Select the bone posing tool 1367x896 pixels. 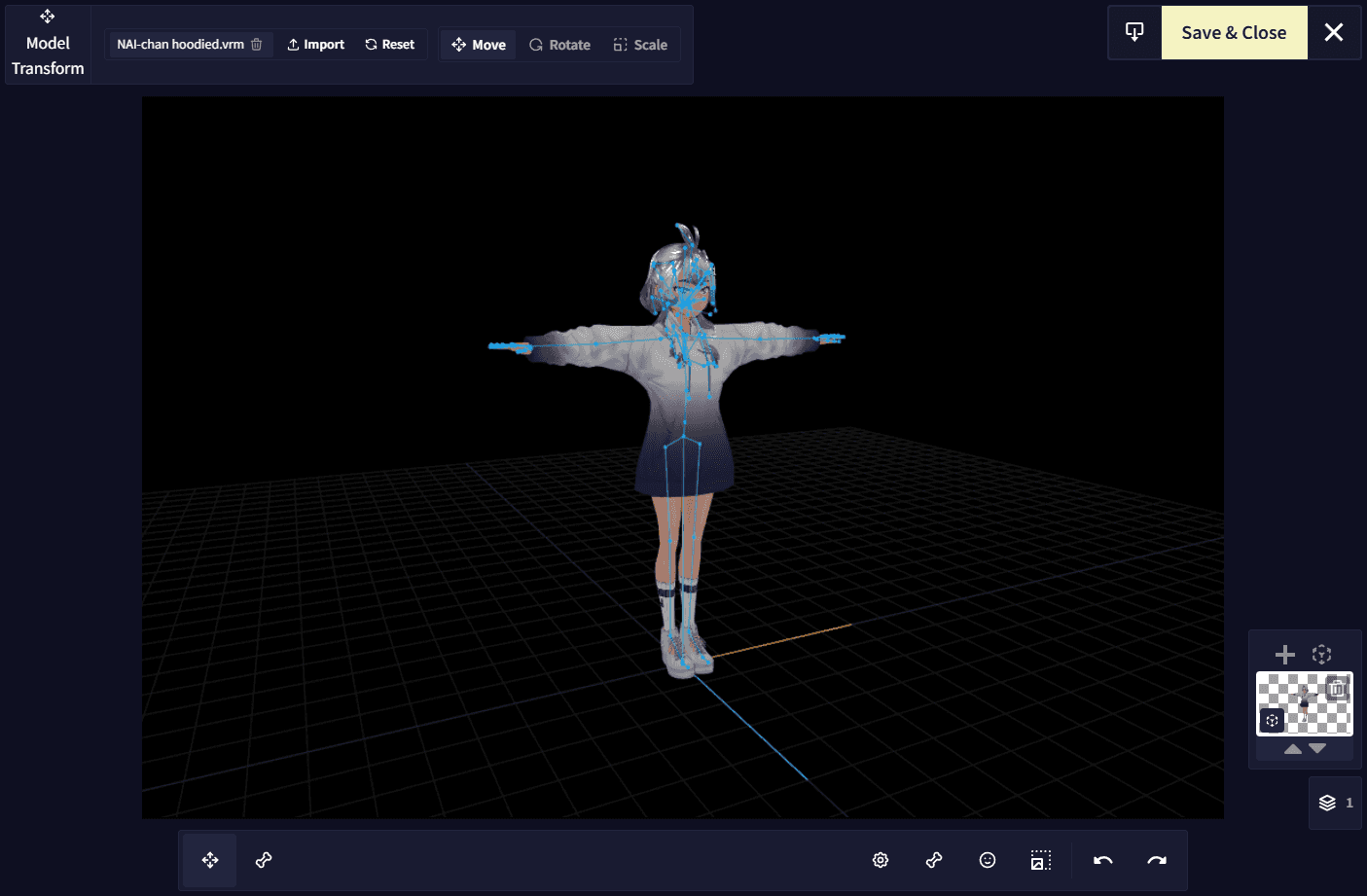coord(263,859)
